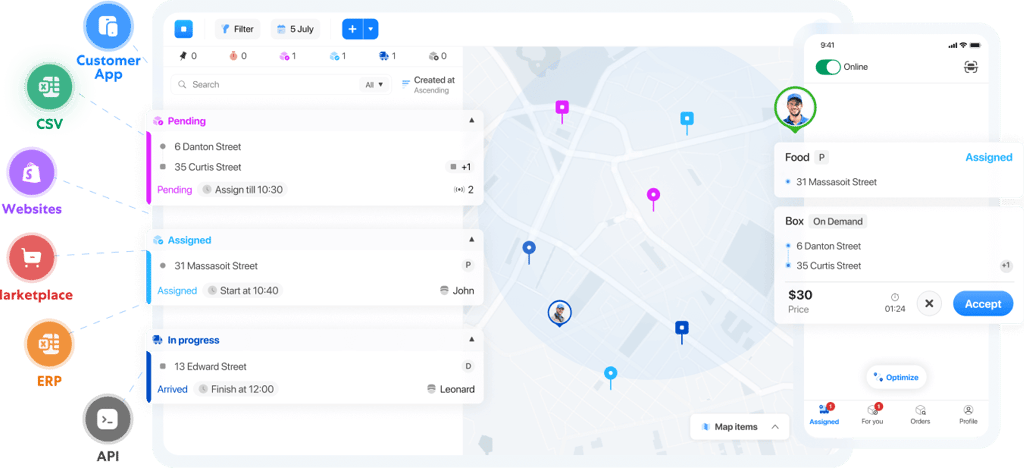Select the stopwatch status counter
The width and height of the screenshot is (1024, 468).
(x=238, y=56)
